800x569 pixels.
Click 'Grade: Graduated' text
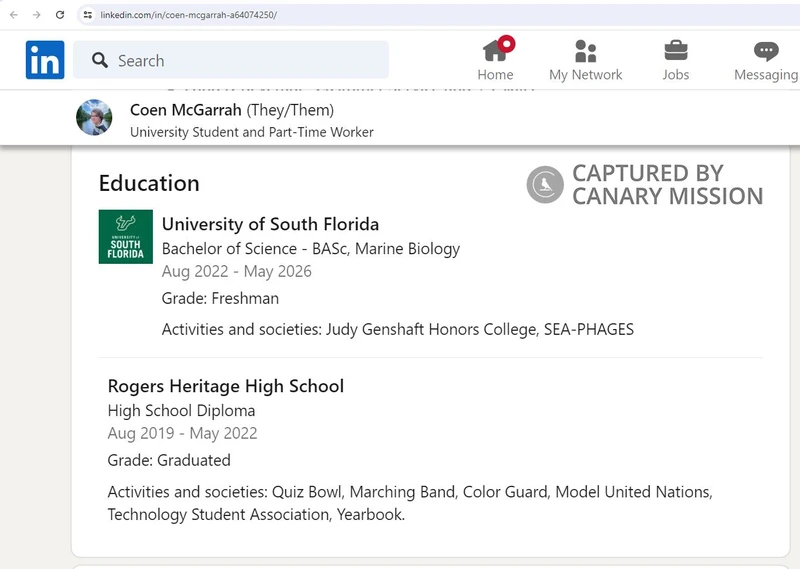coord(169,460)
